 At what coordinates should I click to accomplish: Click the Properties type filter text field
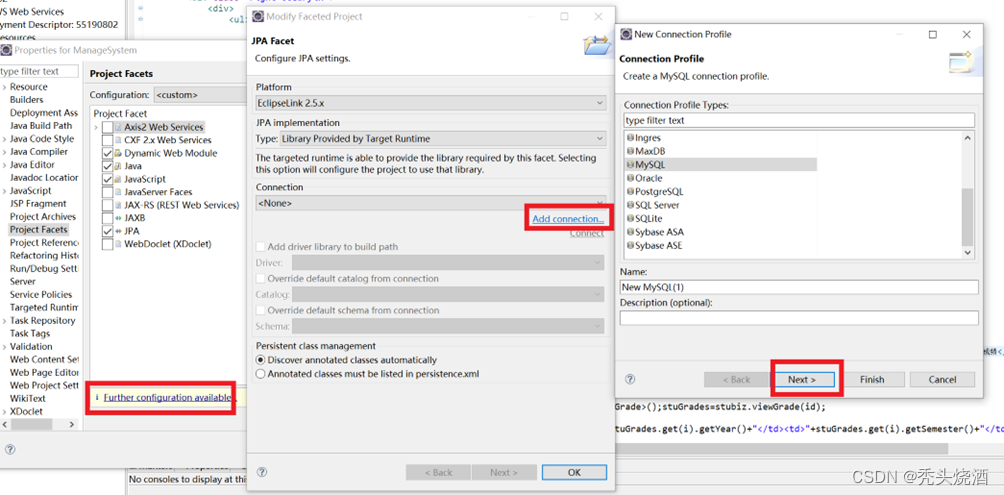(39, 72)
